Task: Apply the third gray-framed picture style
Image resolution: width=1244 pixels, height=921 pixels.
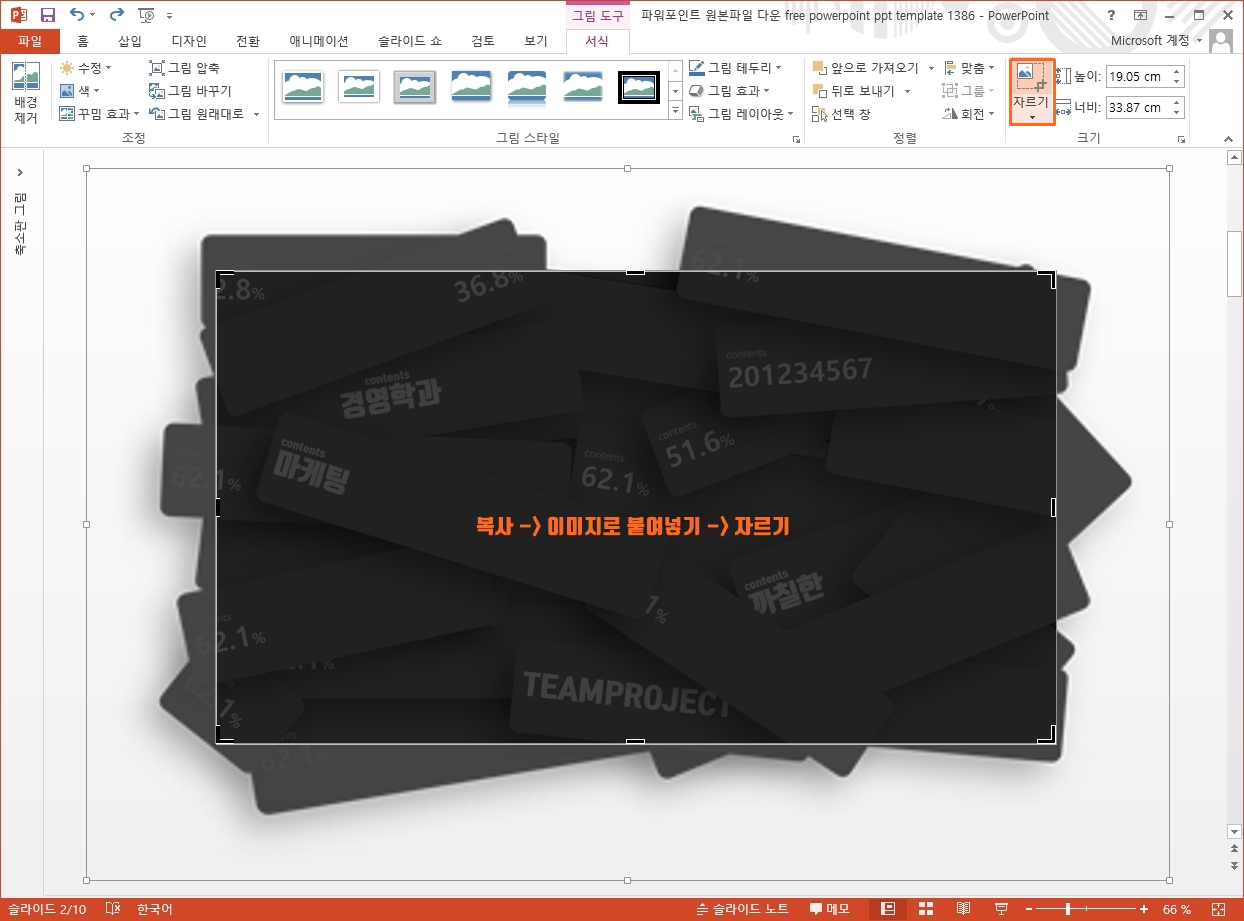Action: pyautogui.click(x=415, y=87)
